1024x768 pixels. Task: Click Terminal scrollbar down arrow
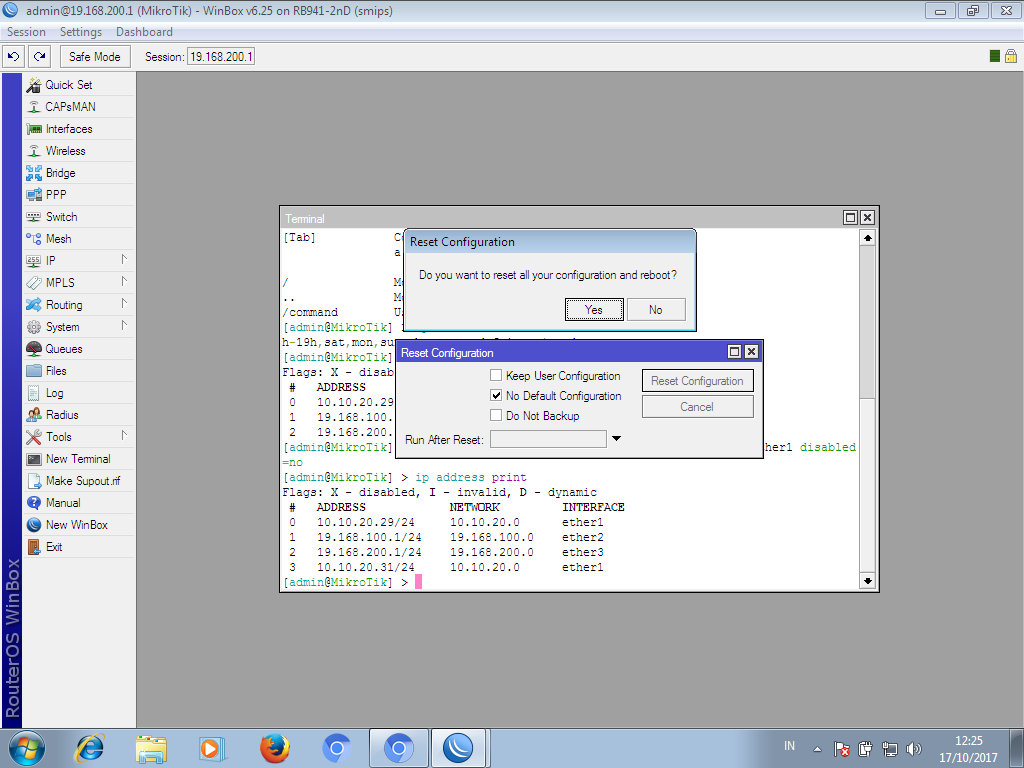point(867,580)
